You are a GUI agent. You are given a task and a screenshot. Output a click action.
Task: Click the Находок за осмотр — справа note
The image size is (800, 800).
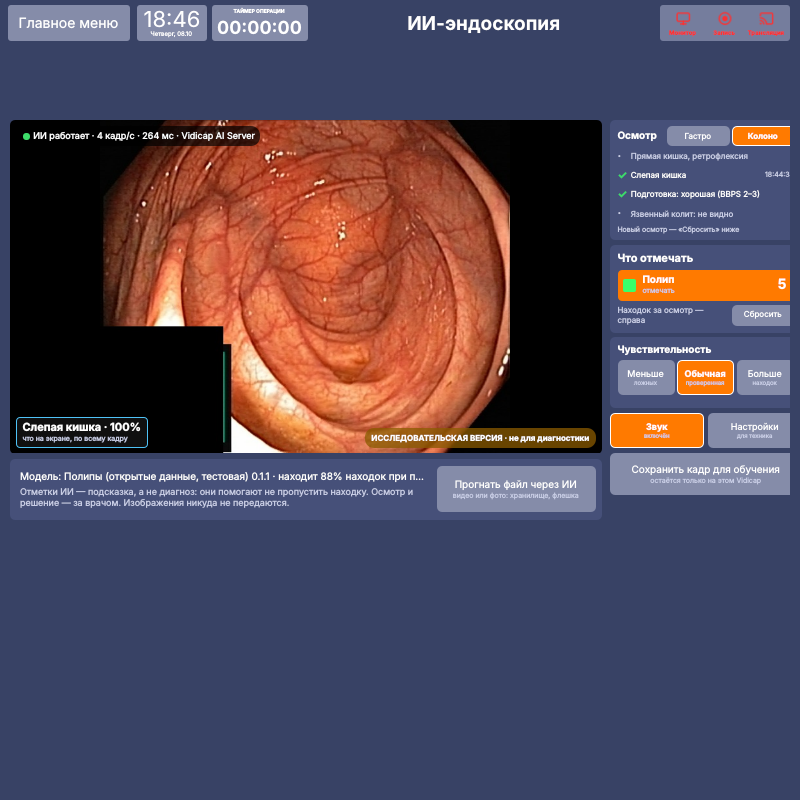click(660, 315)
